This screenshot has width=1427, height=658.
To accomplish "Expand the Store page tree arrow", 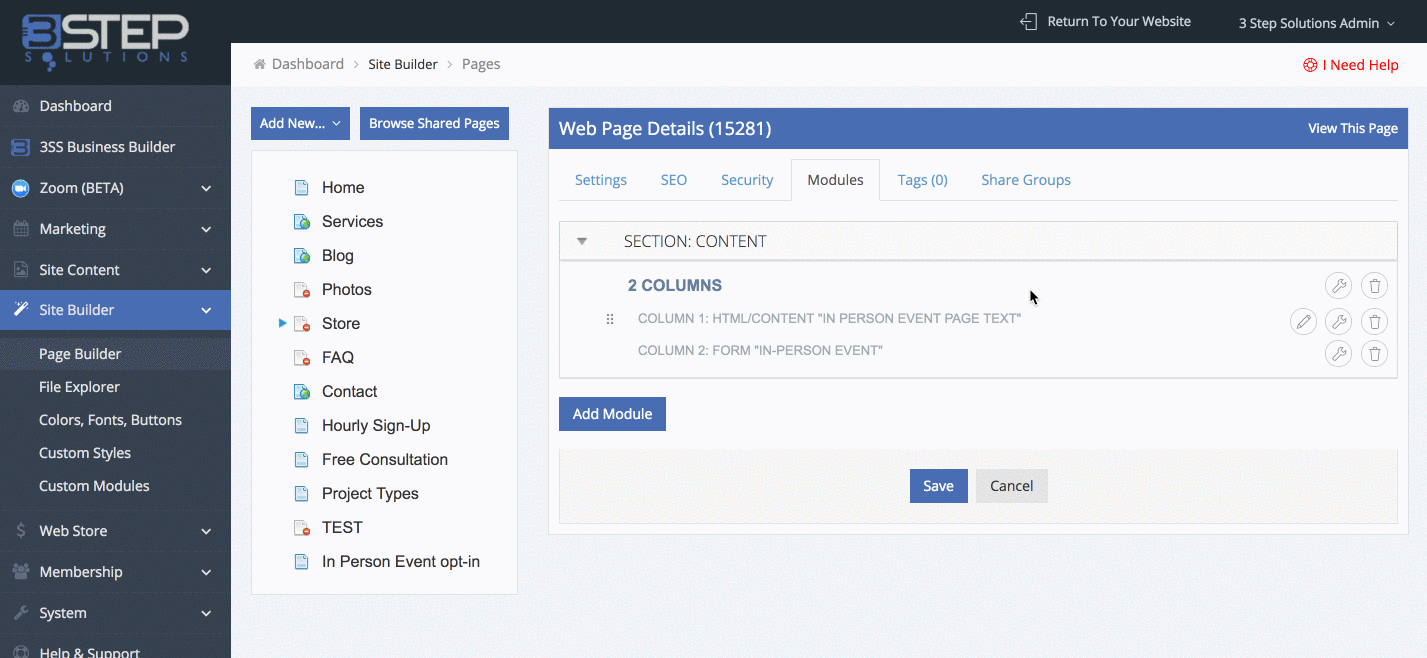I will pyautogui.click(x=282, y=323).
